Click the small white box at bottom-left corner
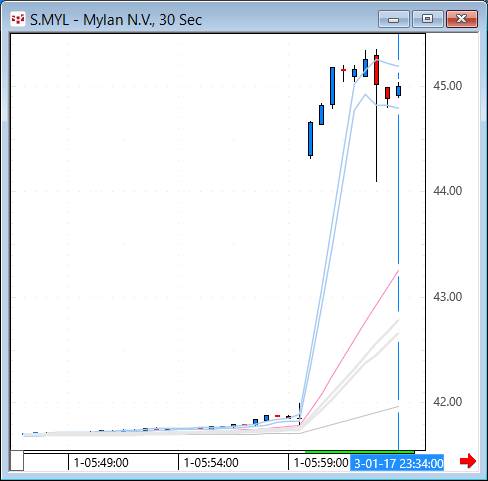Screen dimensions: 488x481 coord(17,461)
